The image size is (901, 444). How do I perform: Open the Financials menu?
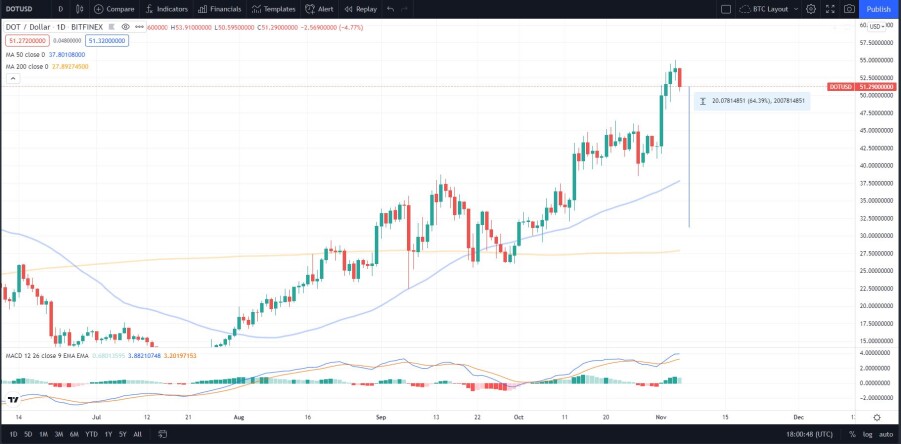pyautogui.click(x=220, y=9)
